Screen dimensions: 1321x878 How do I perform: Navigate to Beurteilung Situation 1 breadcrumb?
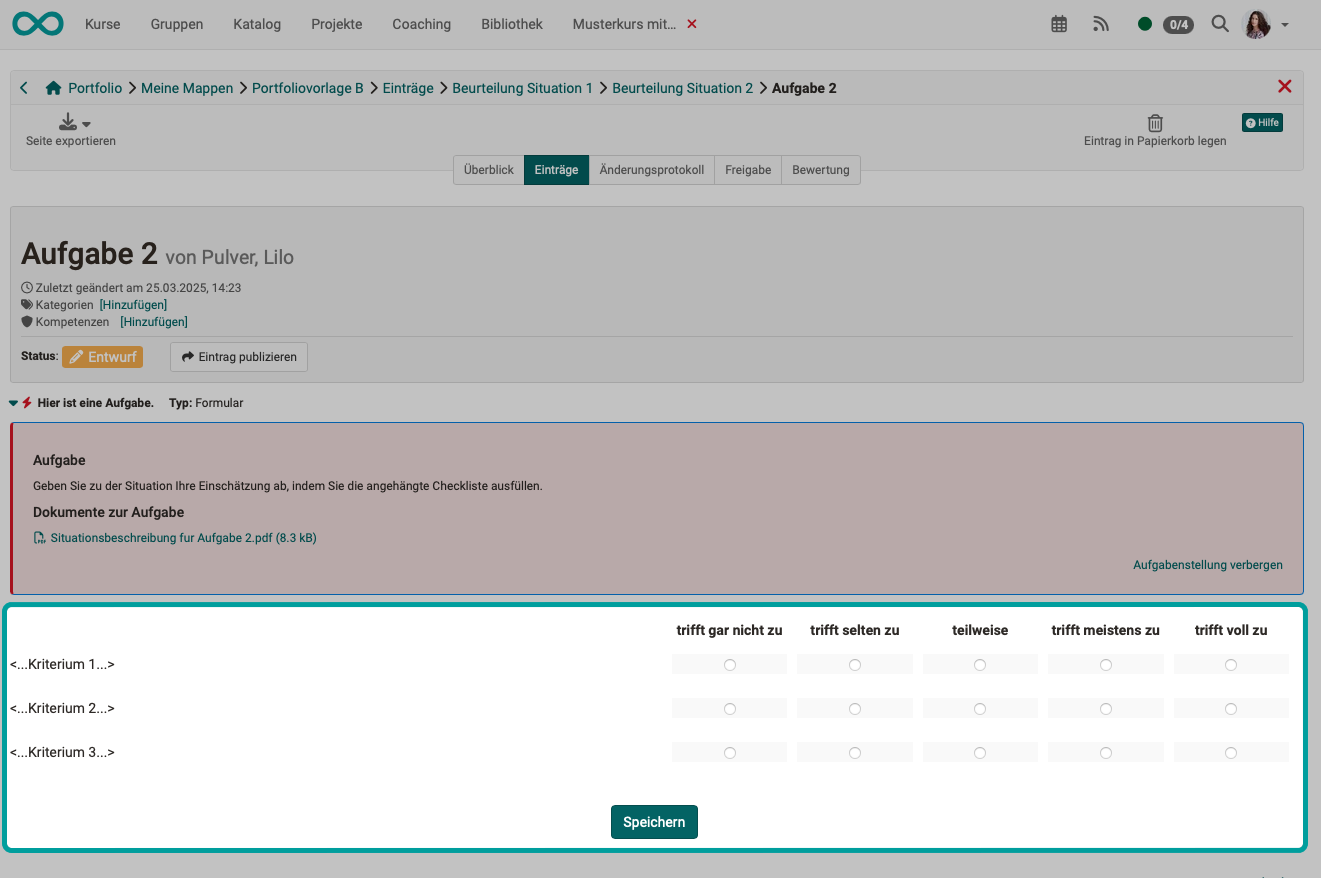click(522, 87)
